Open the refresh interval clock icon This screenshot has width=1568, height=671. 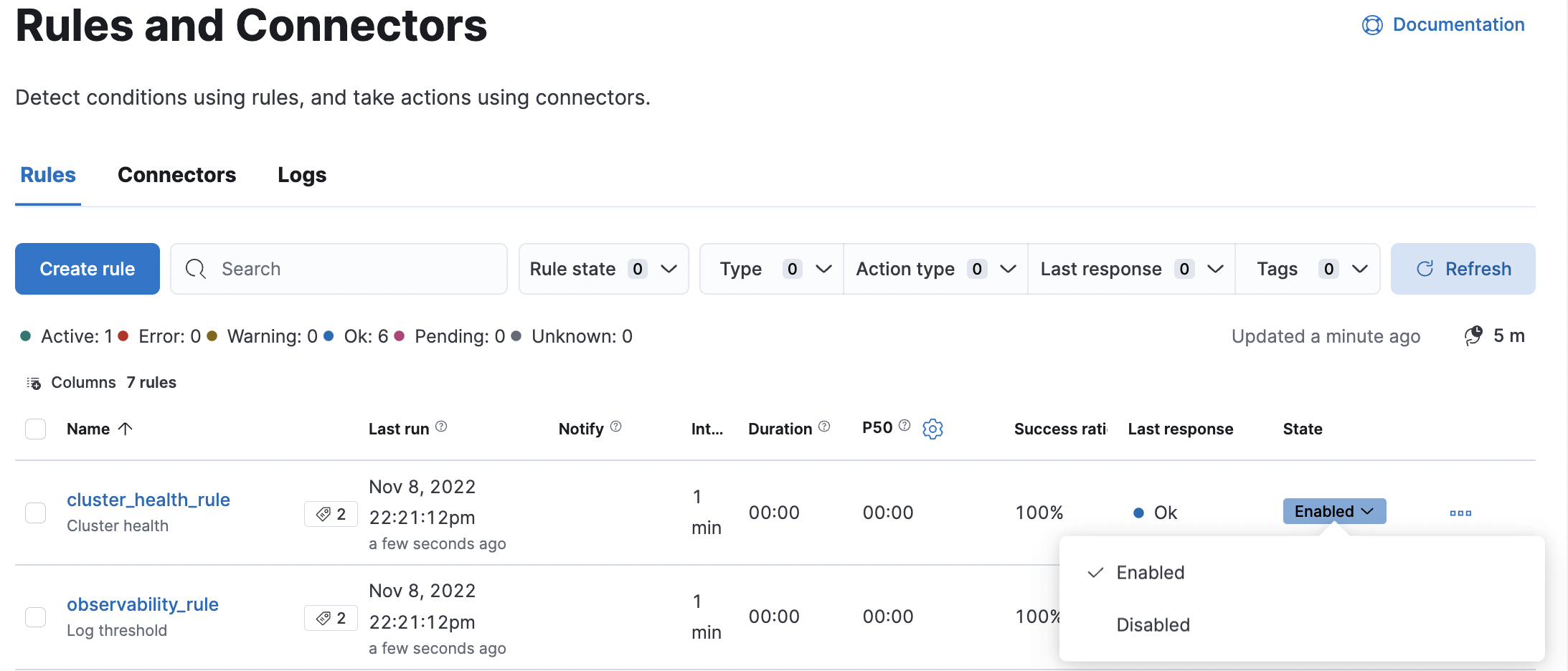(1473, 335)
